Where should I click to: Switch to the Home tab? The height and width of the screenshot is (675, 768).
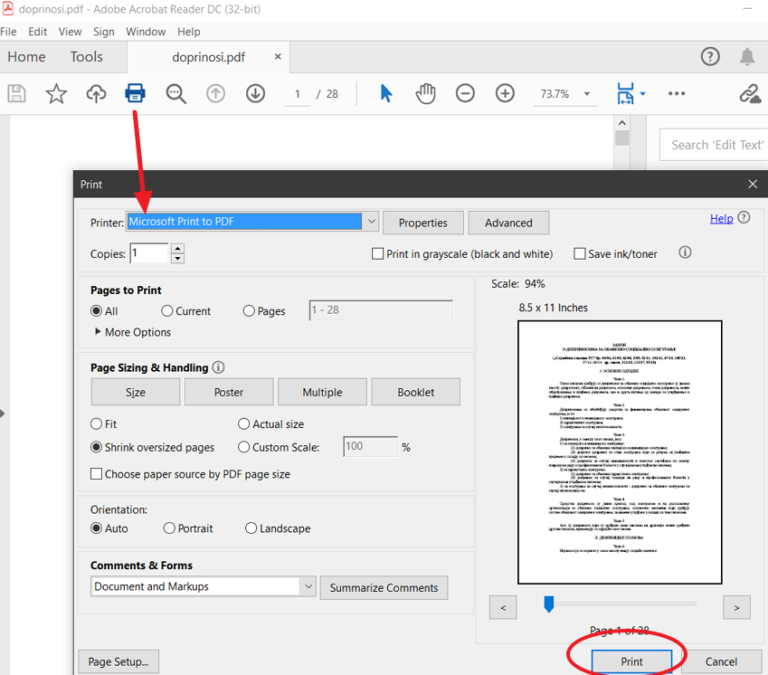click(x=26, y=57)
